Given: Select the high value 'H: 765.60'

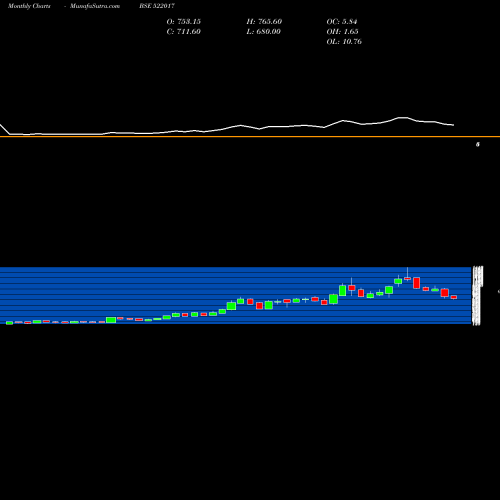Looking at the screenshot, I should (x=264, y=22).
